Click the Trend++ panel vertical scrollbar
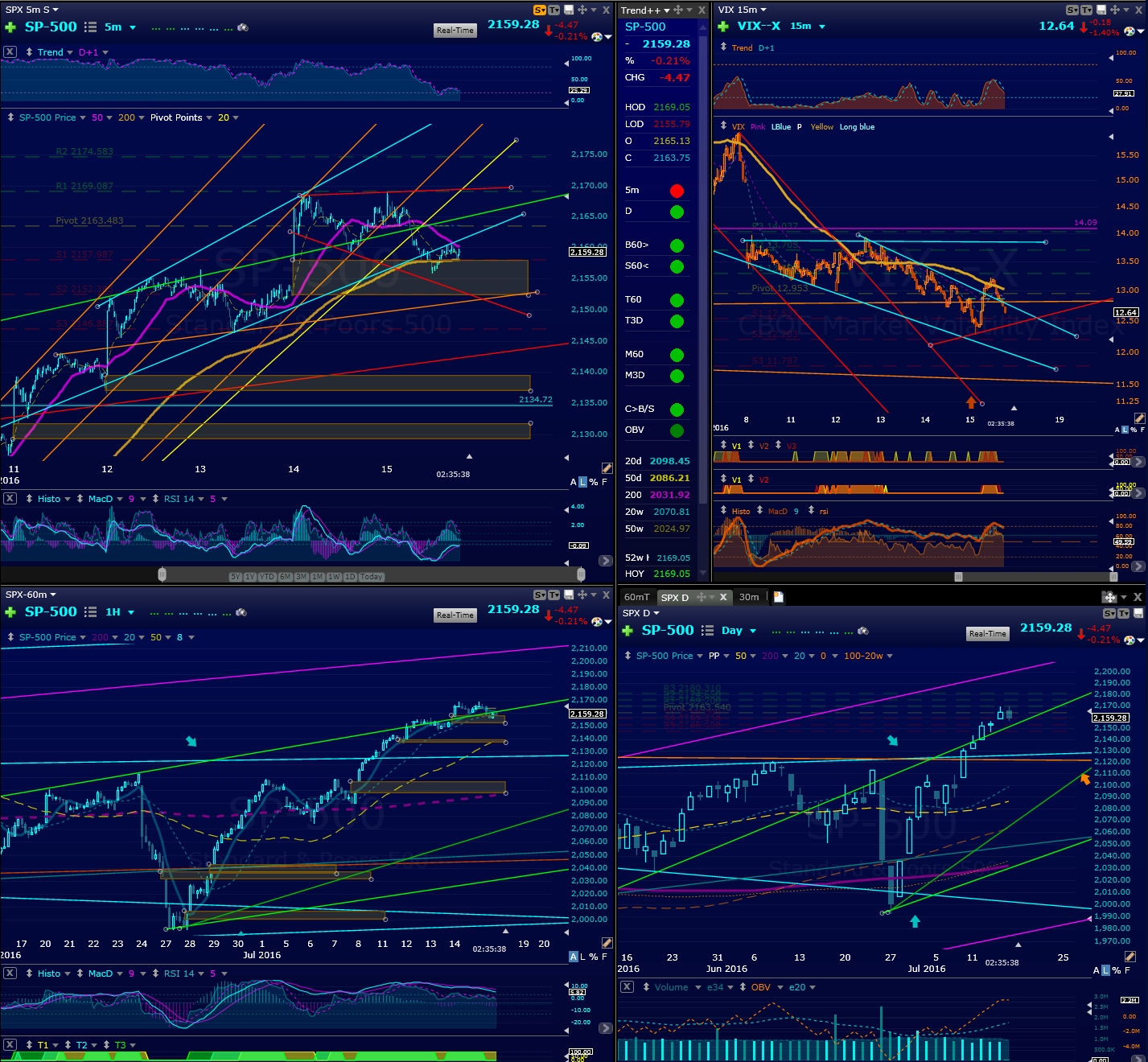 click(x=702, y=270)
